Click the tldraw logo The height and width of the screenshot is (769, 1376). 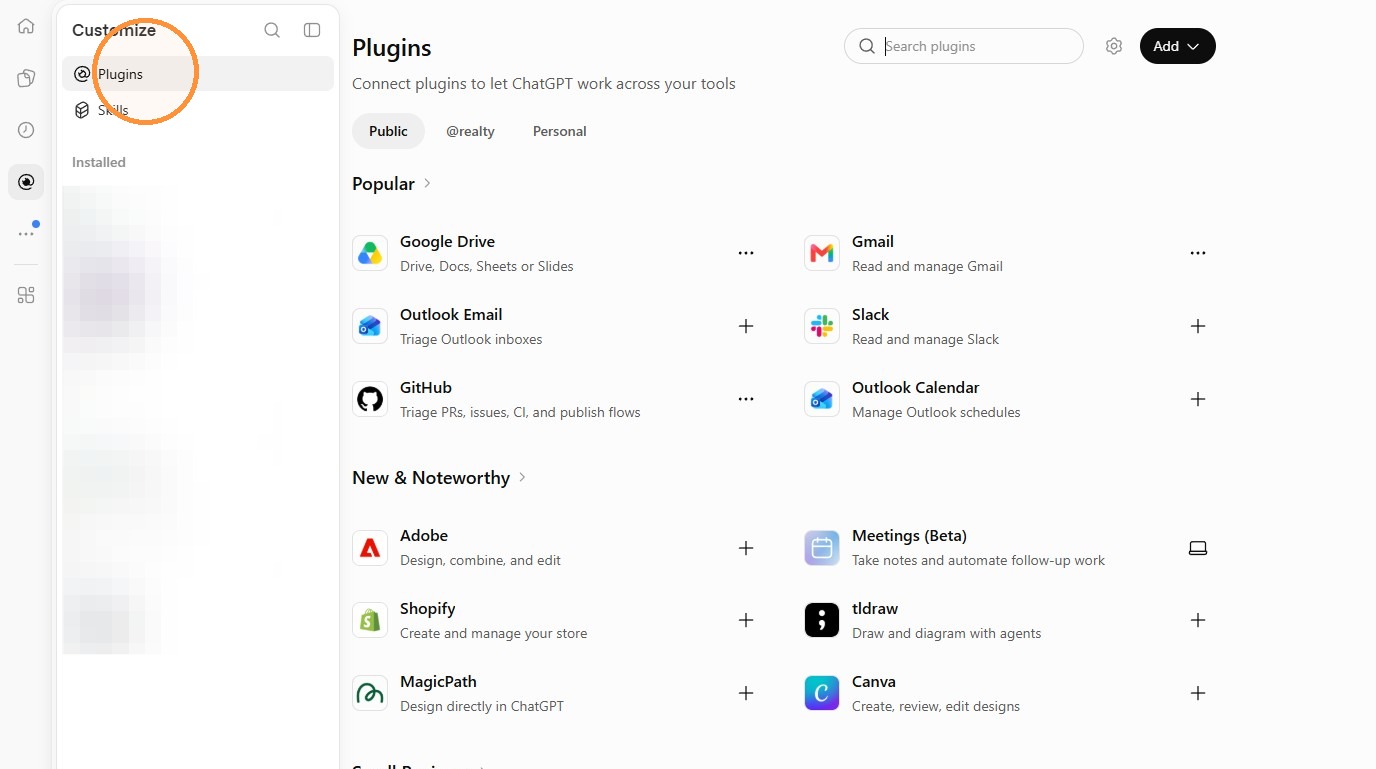coord(822,620)
